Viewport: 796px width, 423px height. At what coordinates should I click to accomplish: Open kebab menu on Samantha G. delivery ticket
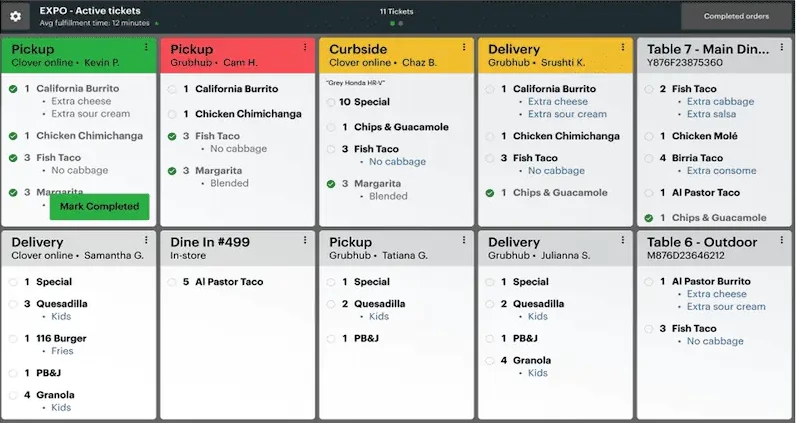click(147, 240)
